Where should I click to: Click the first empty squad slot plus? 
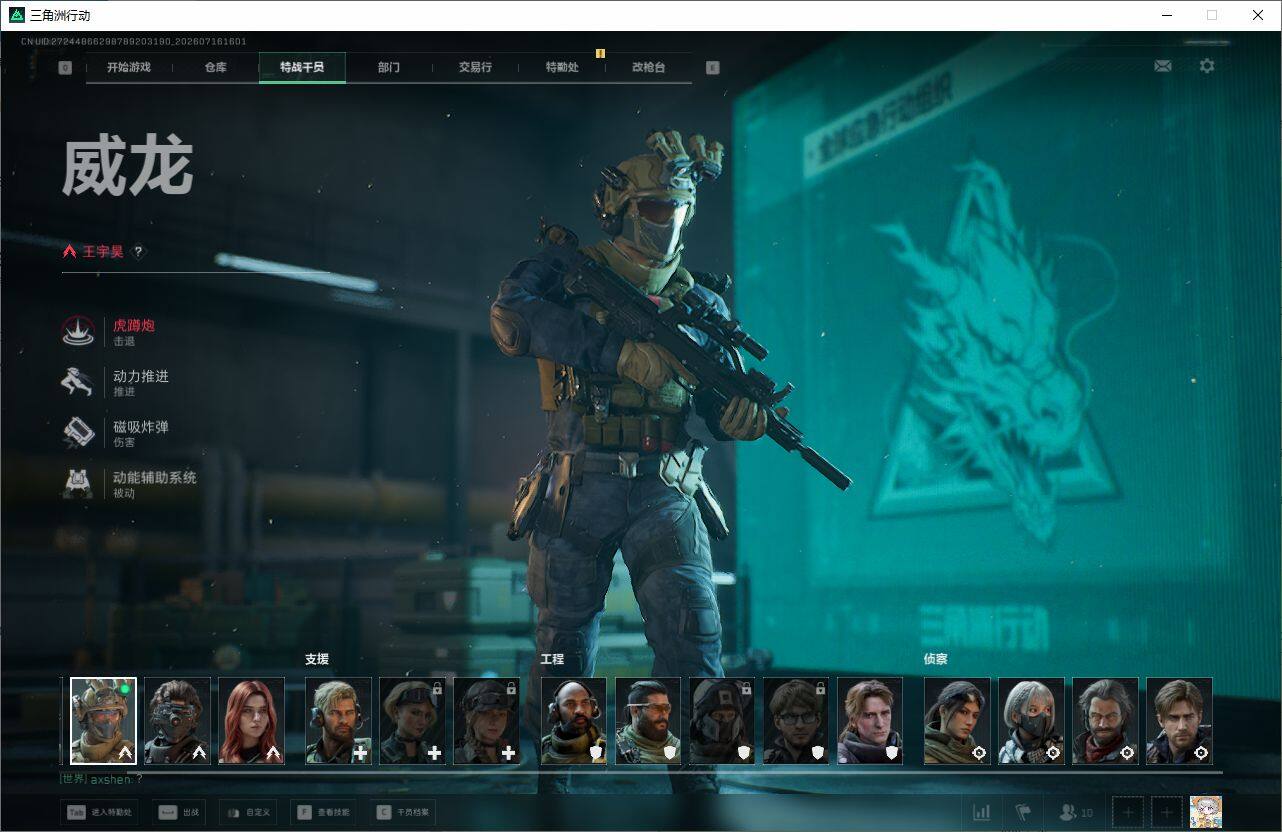click(x=1128, y=812)
